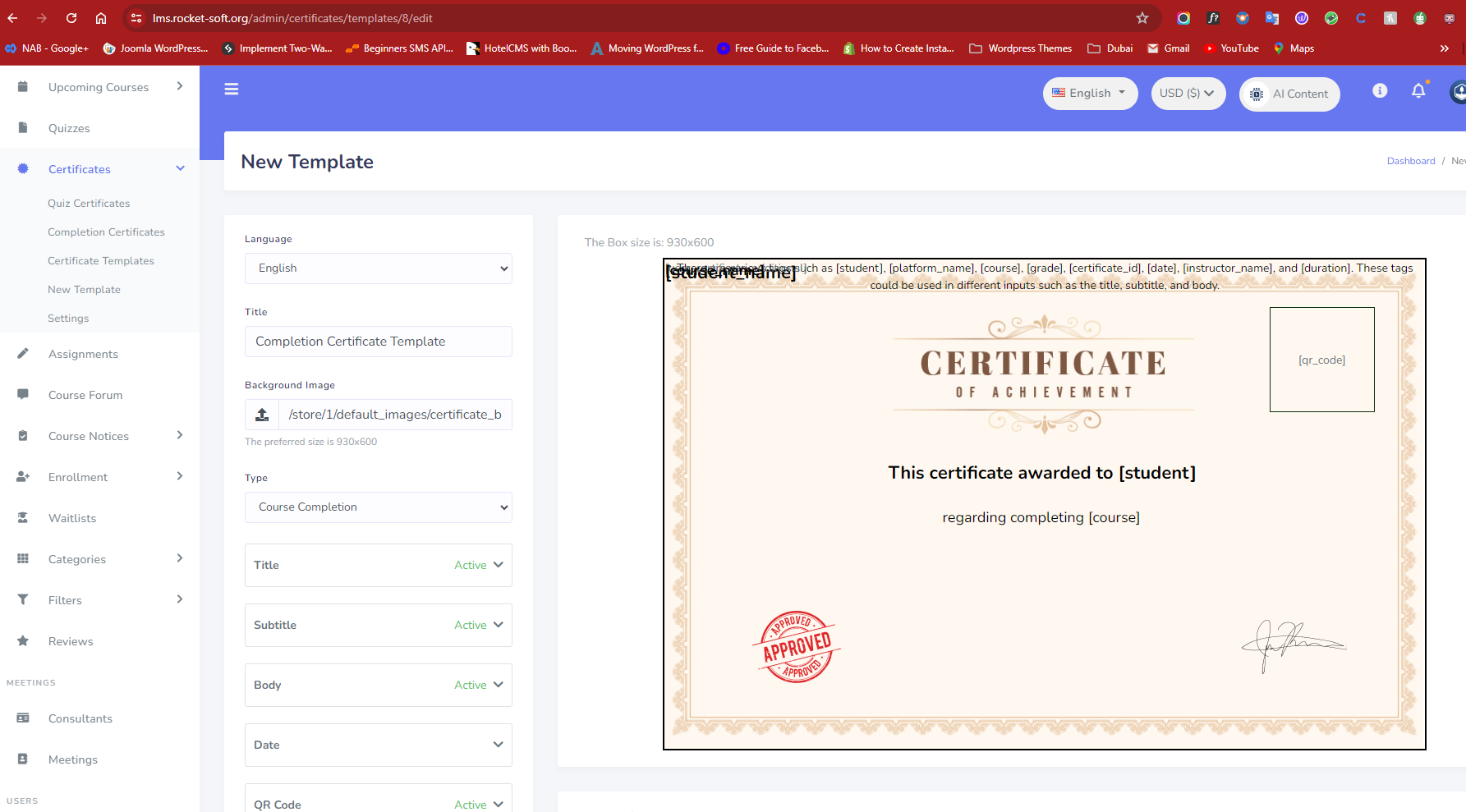Collapse the Certificates sidebar menu
This screenshot has width=1466, height=812.
click(x=181, y=168)
